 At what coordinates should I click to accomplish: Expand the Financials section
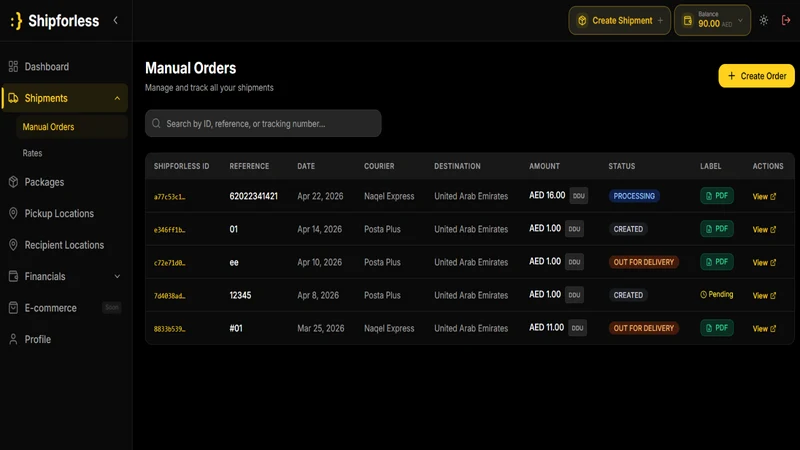pyautogui.click(x=65, y=277)
